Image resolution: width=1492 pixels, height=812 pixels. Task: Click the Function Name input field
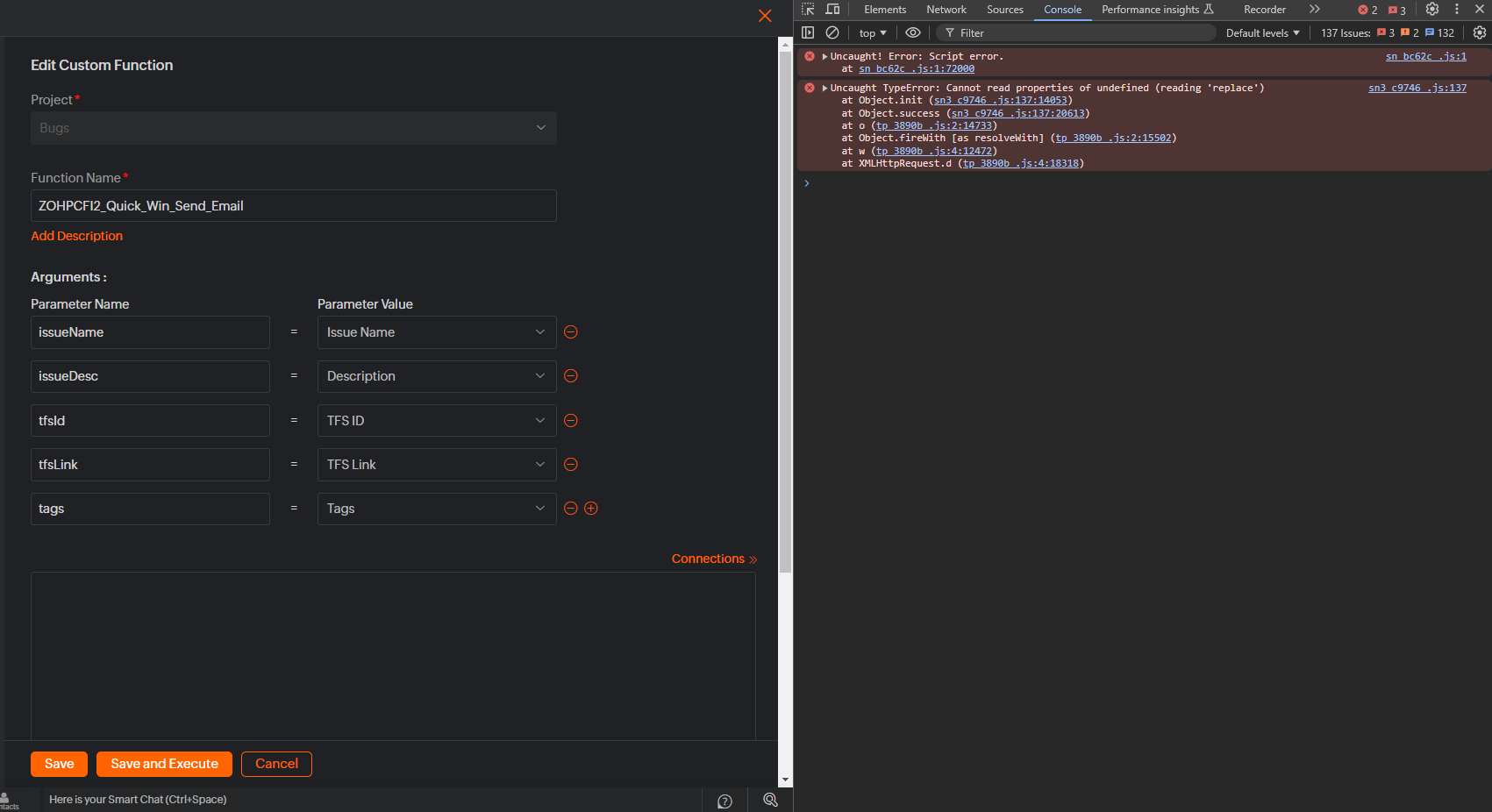pyautogui.click(x=293, y=206)
